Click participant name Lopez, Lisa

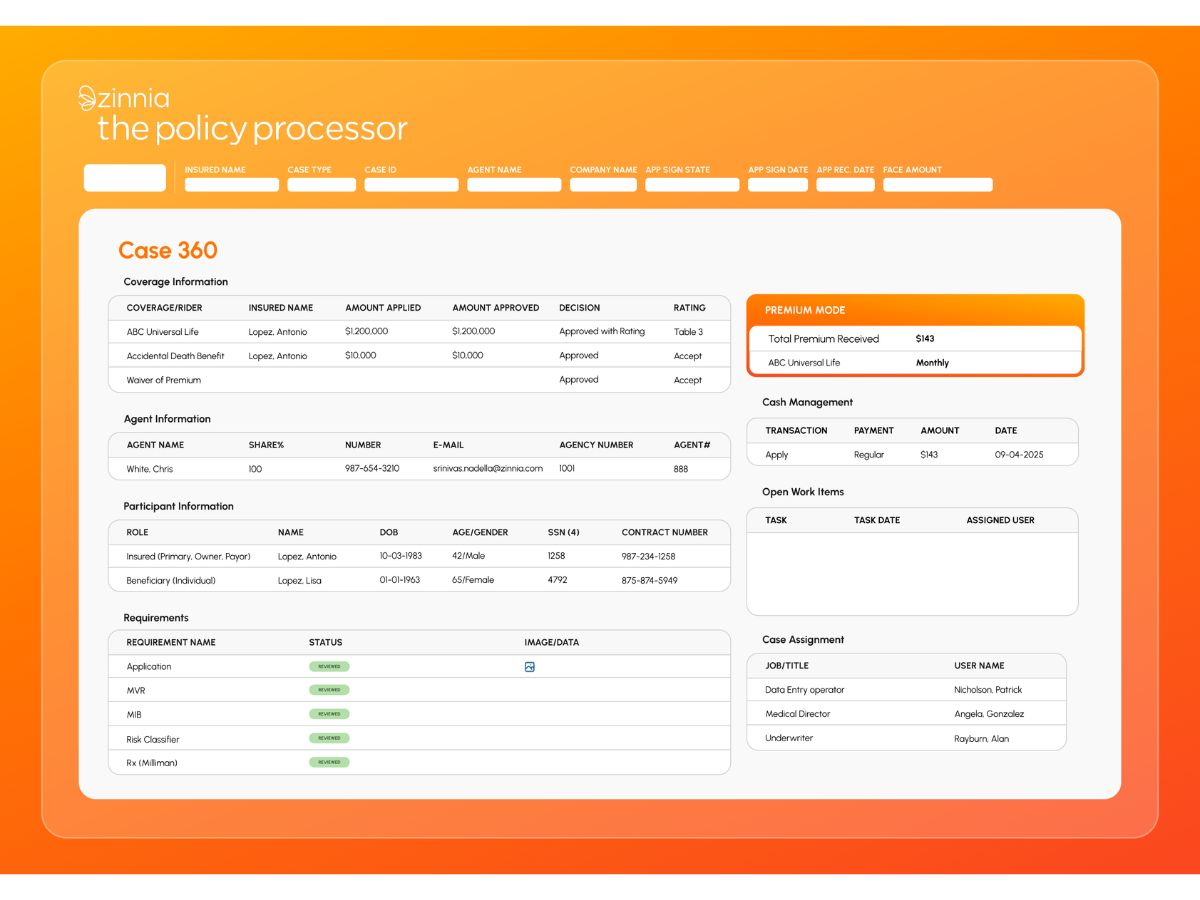coord(301,581)
